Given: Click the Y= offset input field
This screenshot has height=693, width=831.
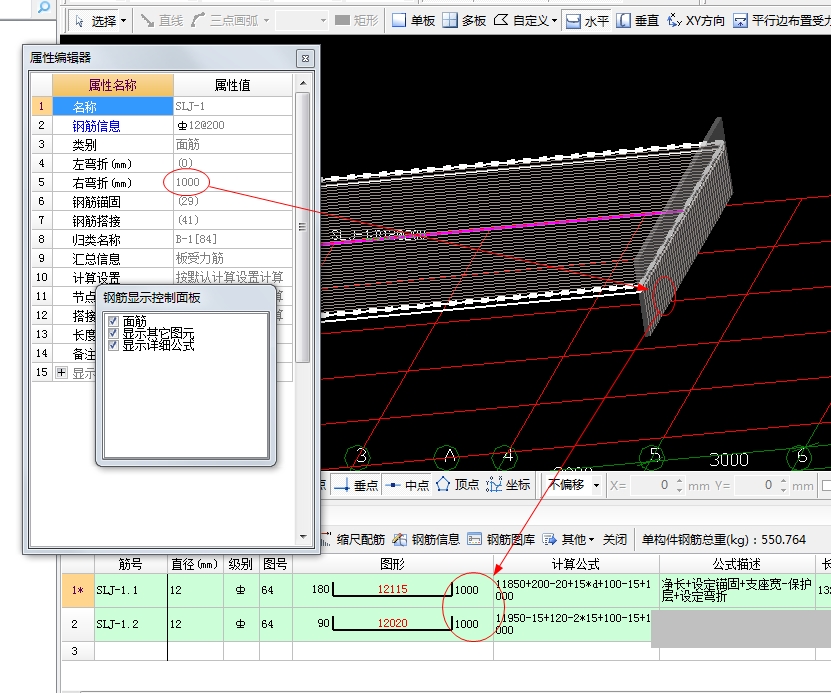Looking at the screenshot, I should tap(755, 485).
